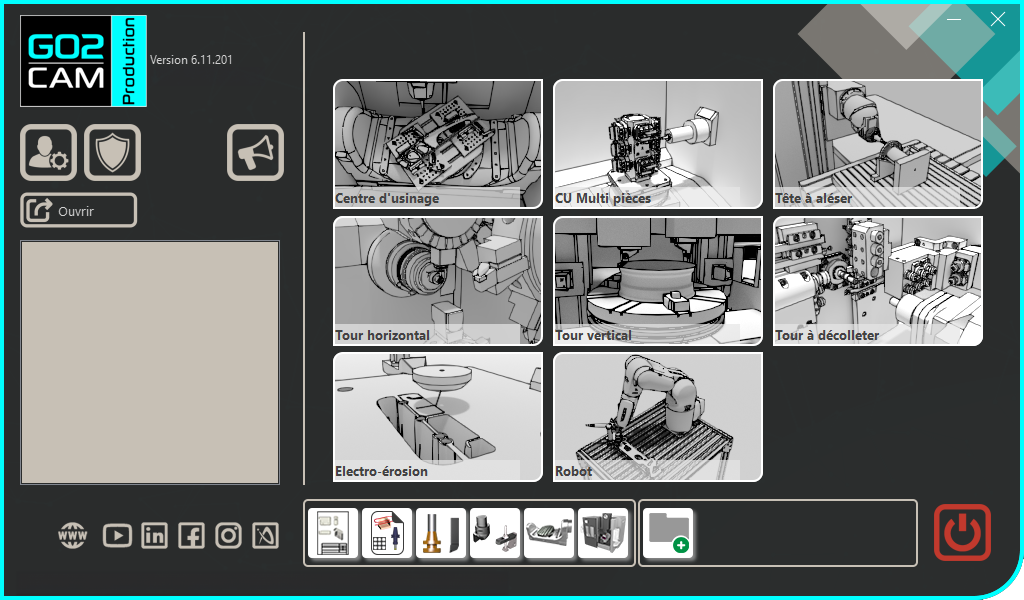Open the user settings icon
Screen dimensions: 1024x600
pos(47,152)
